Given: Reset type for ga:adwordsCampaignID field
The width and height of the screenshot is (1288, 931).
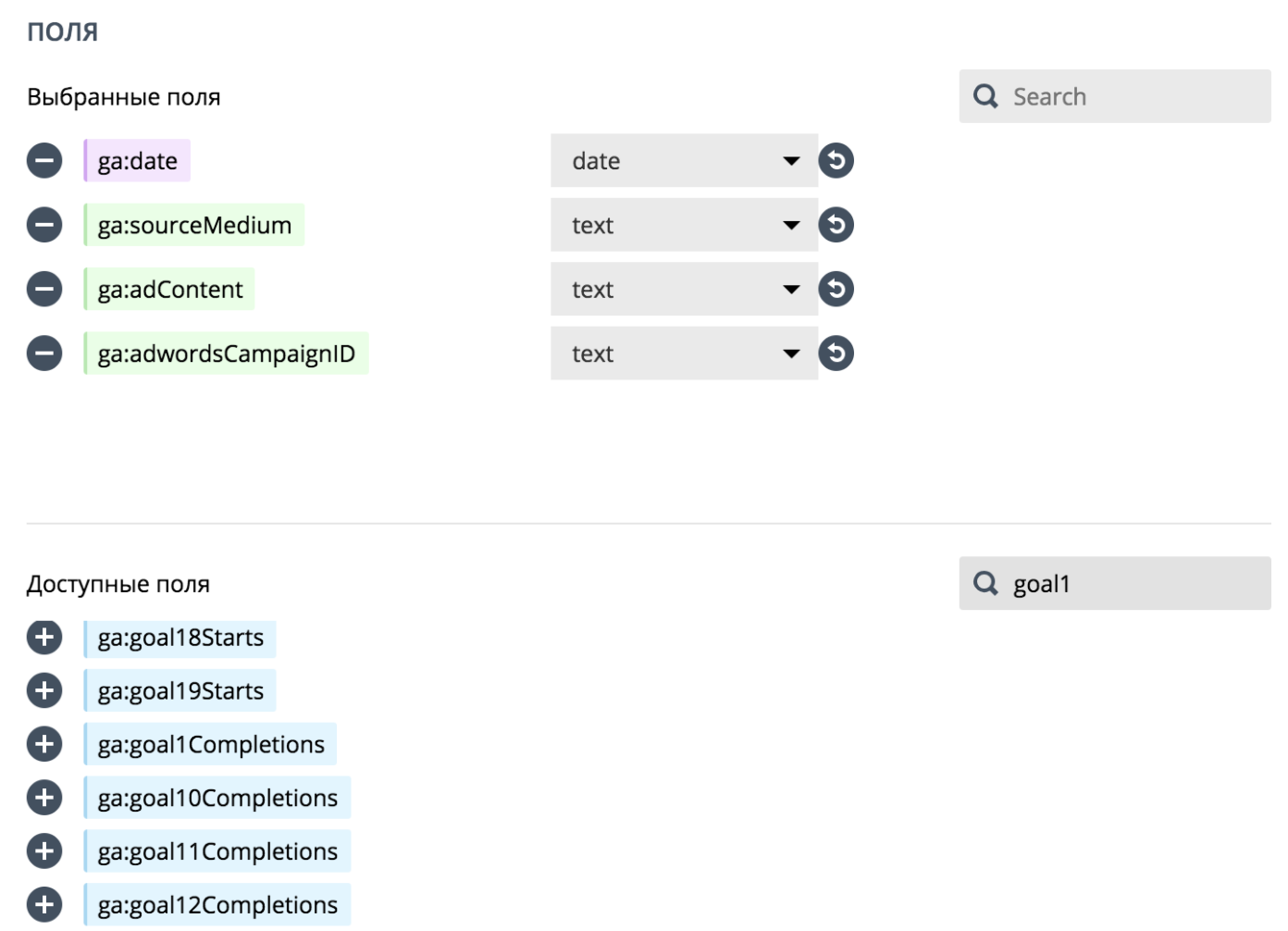Looking at the screenshot, I should [836, 354].
